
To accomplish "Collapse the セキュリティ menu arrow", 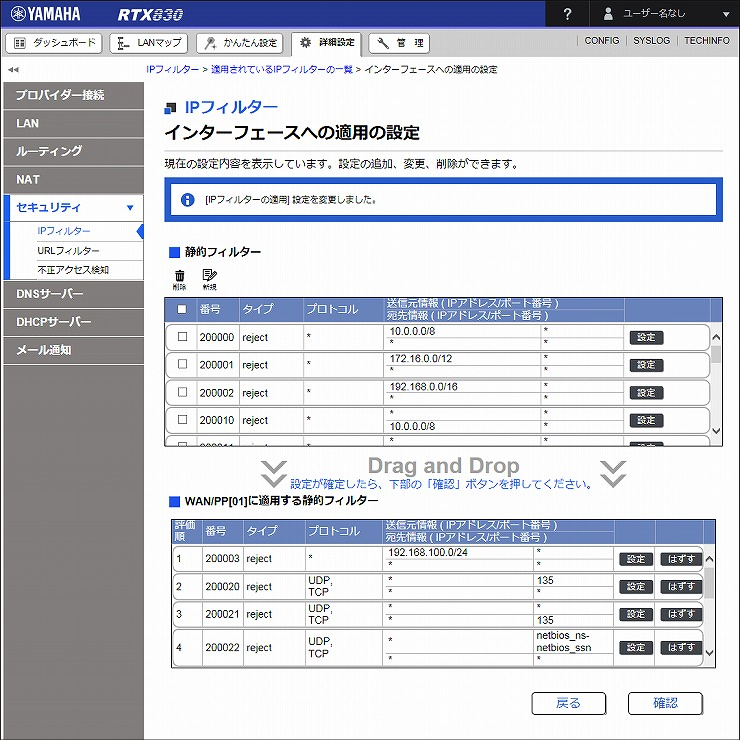I will click(130, 208).
